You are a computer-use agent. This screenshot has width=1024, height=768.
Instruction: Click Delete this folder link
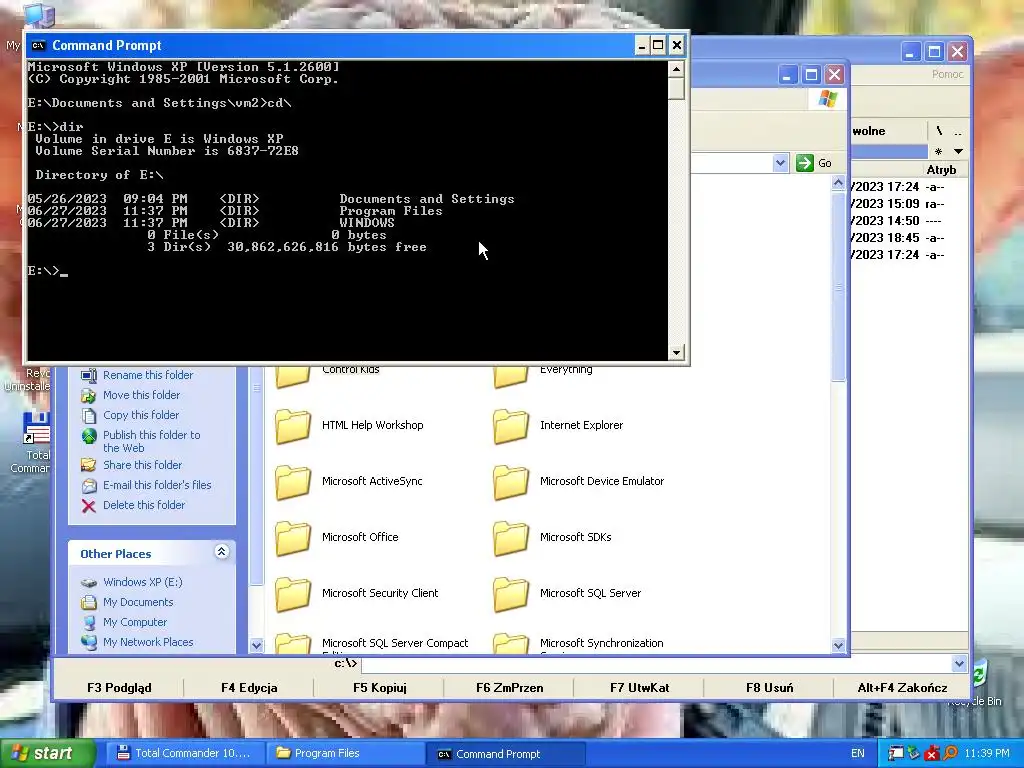tap(144, 505)
